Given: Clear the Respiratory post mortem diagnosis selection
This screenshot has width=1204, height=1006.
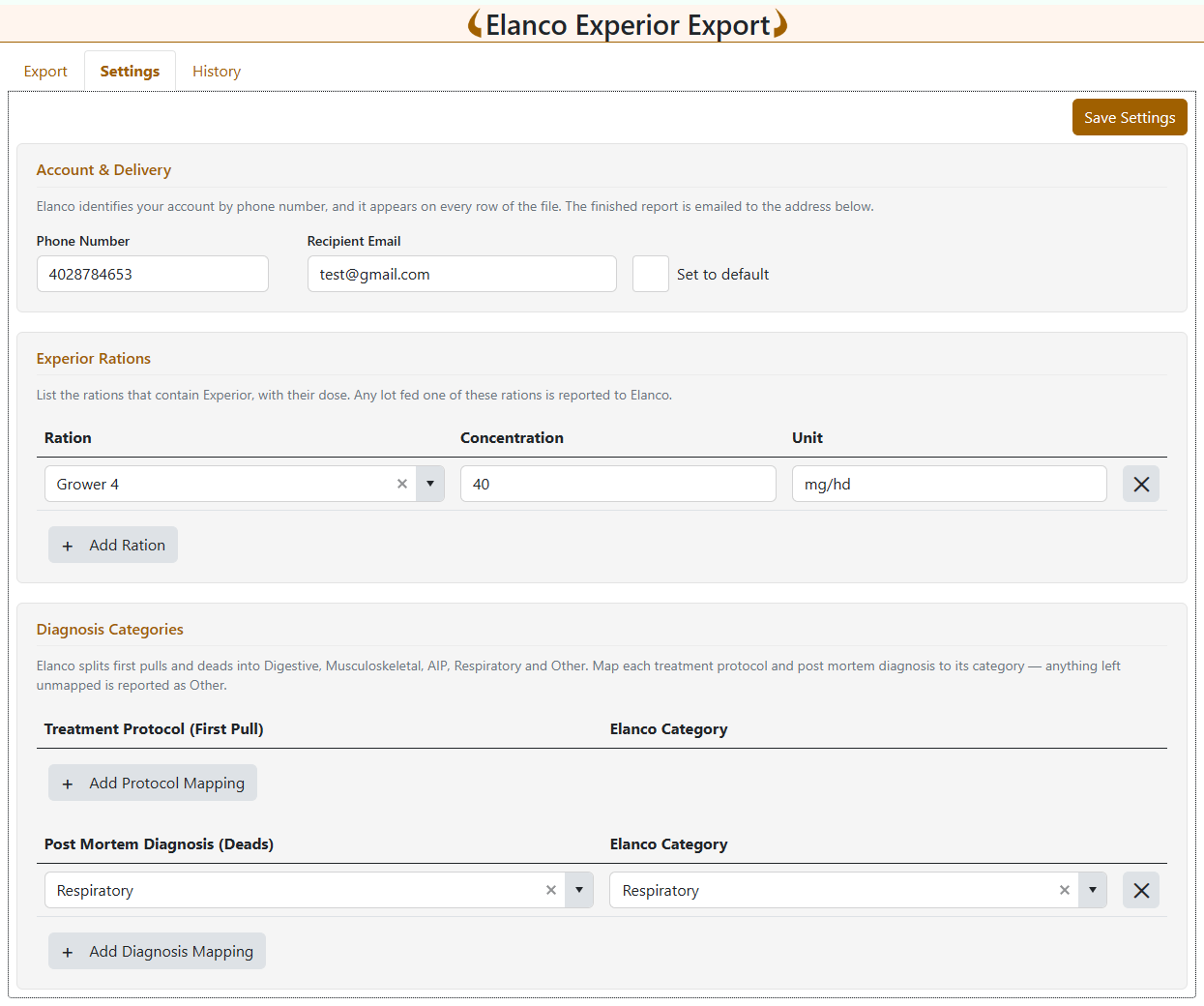Looking at the screenshot, I should pyautogui.click(x=551, y=890).
